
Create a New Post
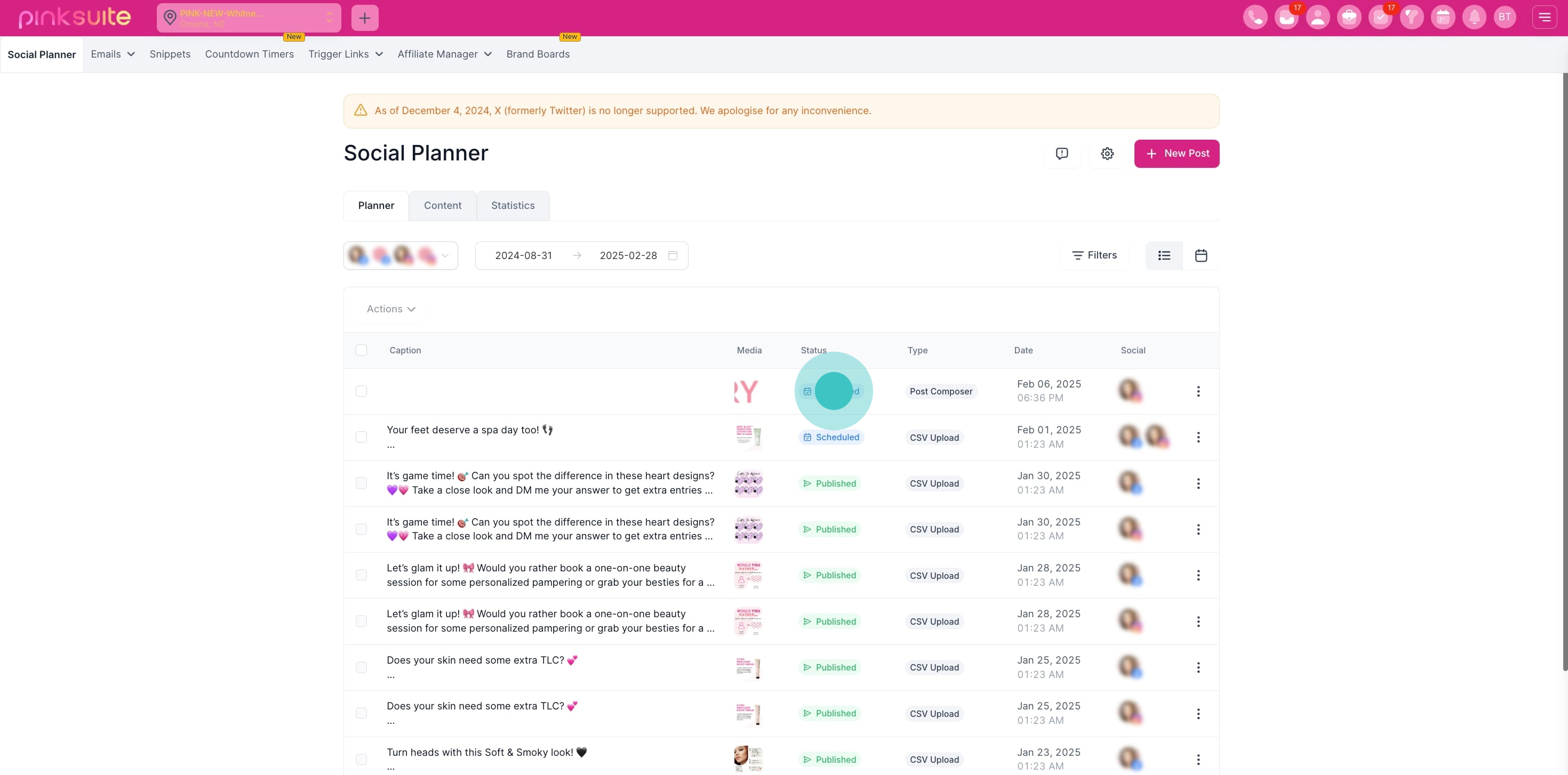click(x=1176, y=154)
